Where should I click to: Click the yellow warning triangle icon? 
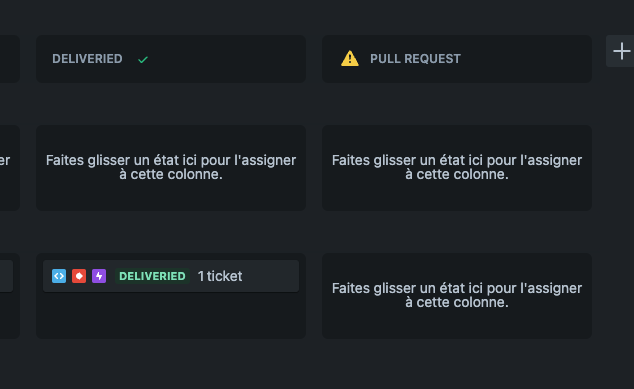350,59
